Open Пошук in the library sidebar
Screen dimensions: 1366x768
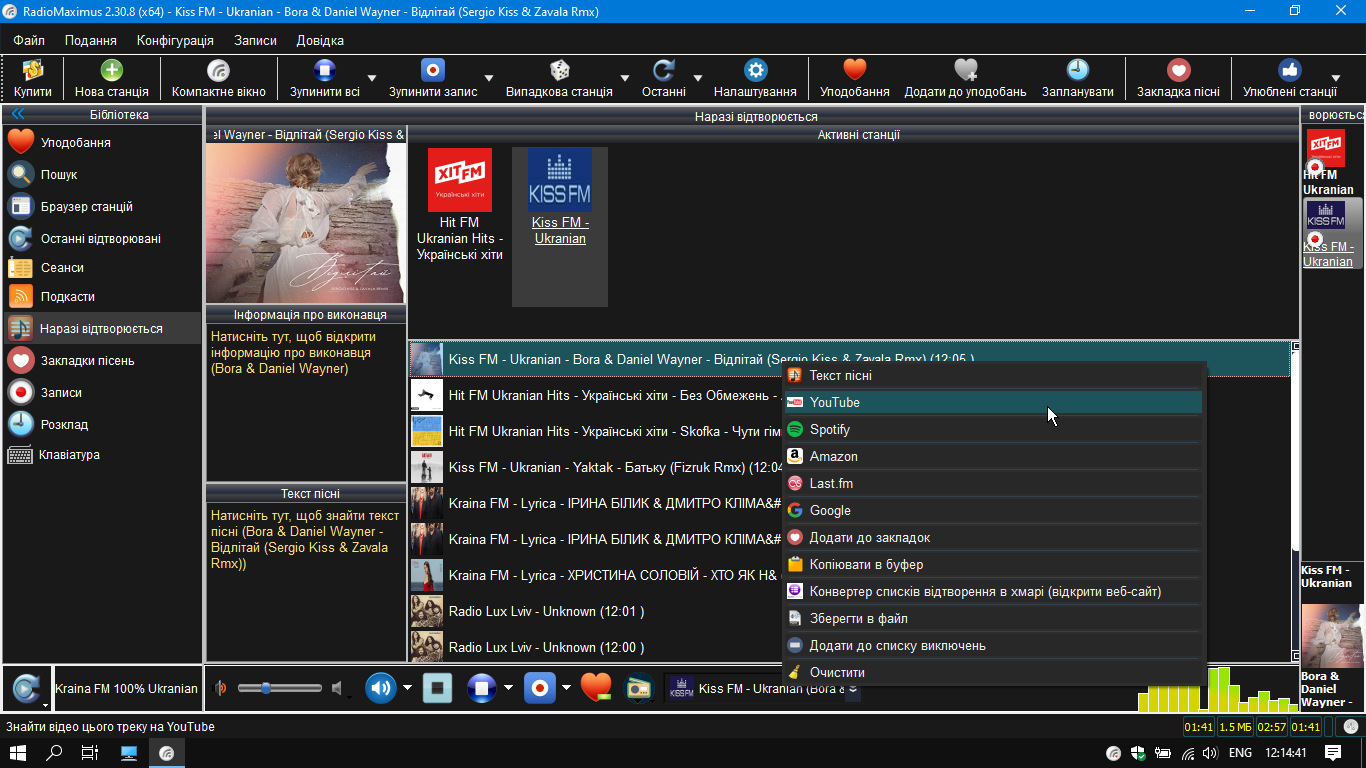tap(102, 175)
